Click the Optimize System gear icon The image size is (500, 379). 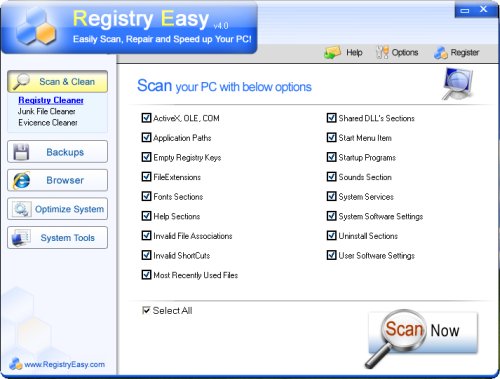tap(22, 209)
